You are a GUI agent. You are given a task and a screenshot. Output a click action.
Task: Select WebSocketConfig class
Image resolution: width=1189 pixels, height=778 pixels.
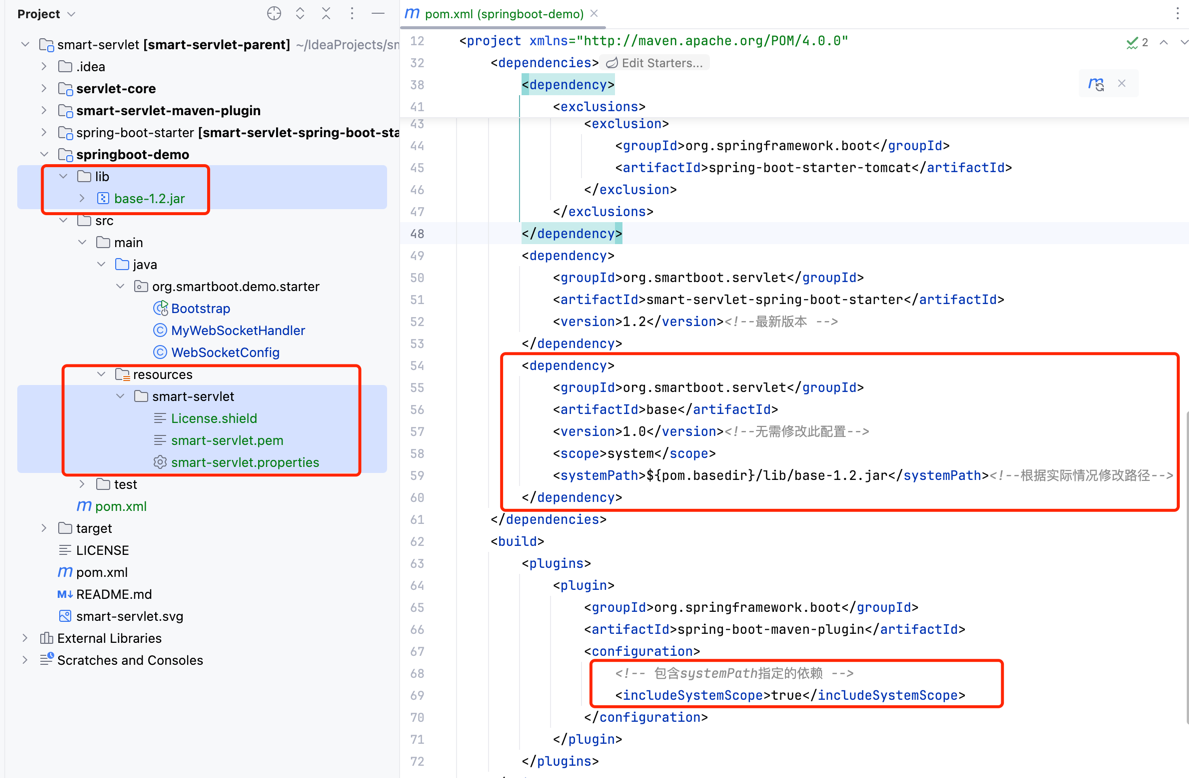(225, 353)
